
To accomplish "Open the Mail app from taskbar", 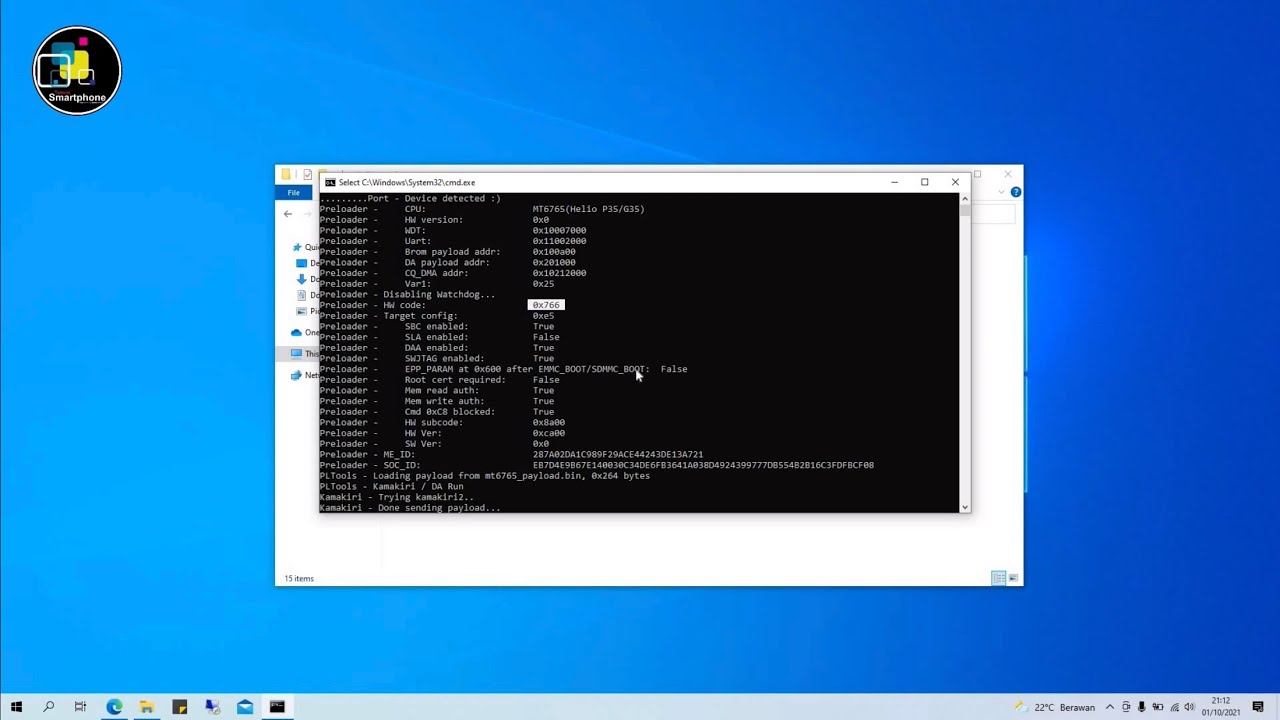I will 245,707.
